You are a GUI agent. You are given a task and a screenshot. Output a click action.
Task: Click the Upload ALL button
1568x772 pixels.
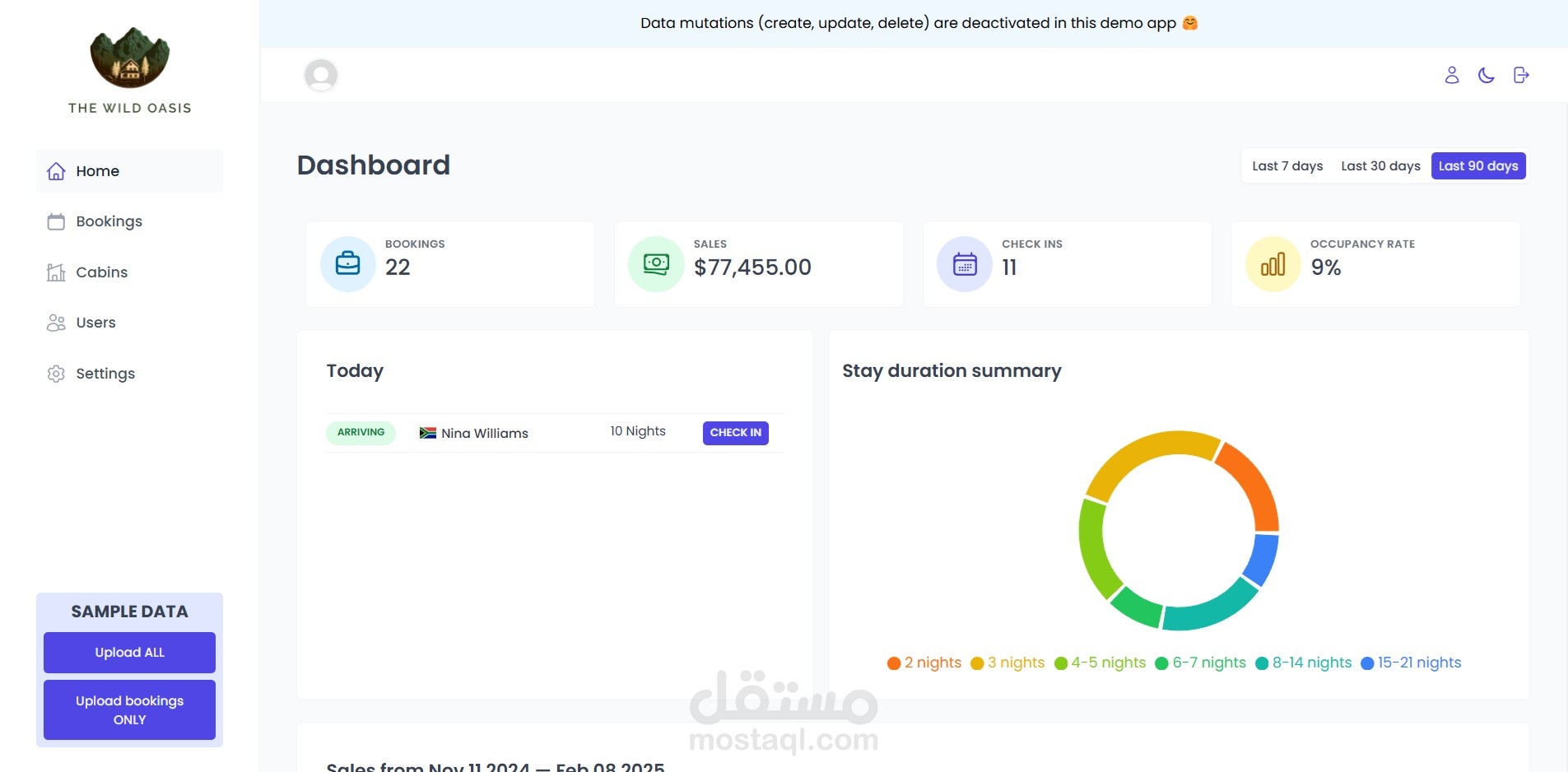[x=129, y=653]
